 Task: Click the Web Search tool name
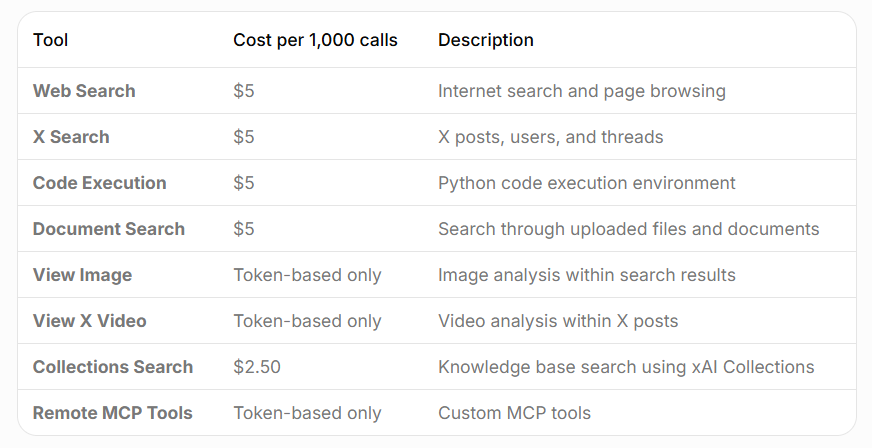pos(84,91)
